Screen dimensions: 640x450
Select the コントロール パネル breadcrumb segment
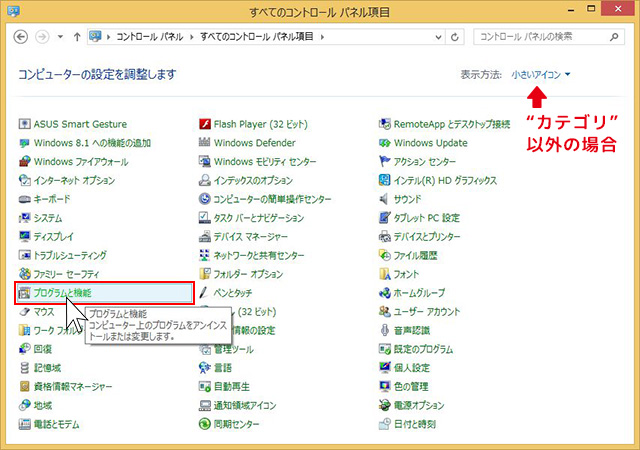(150, 37)
